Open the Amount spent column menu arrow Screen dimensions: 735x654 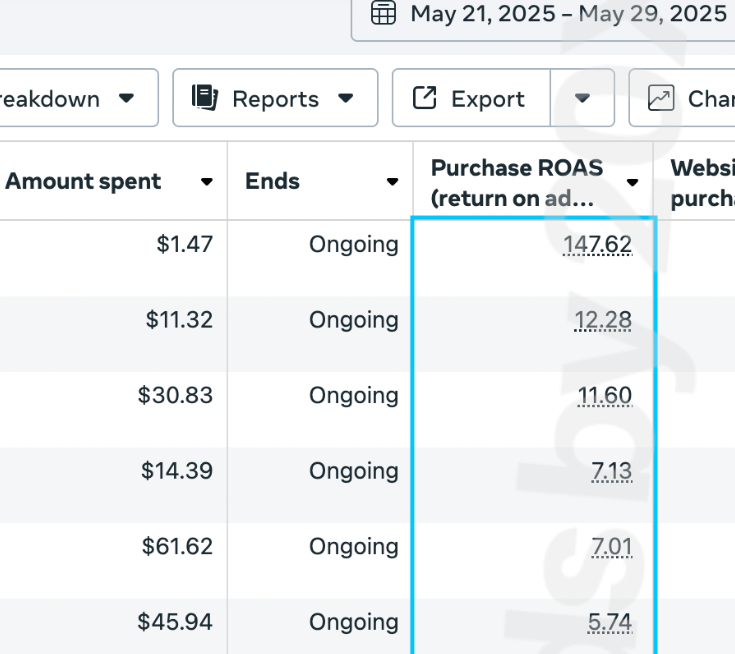coord(207,182)
